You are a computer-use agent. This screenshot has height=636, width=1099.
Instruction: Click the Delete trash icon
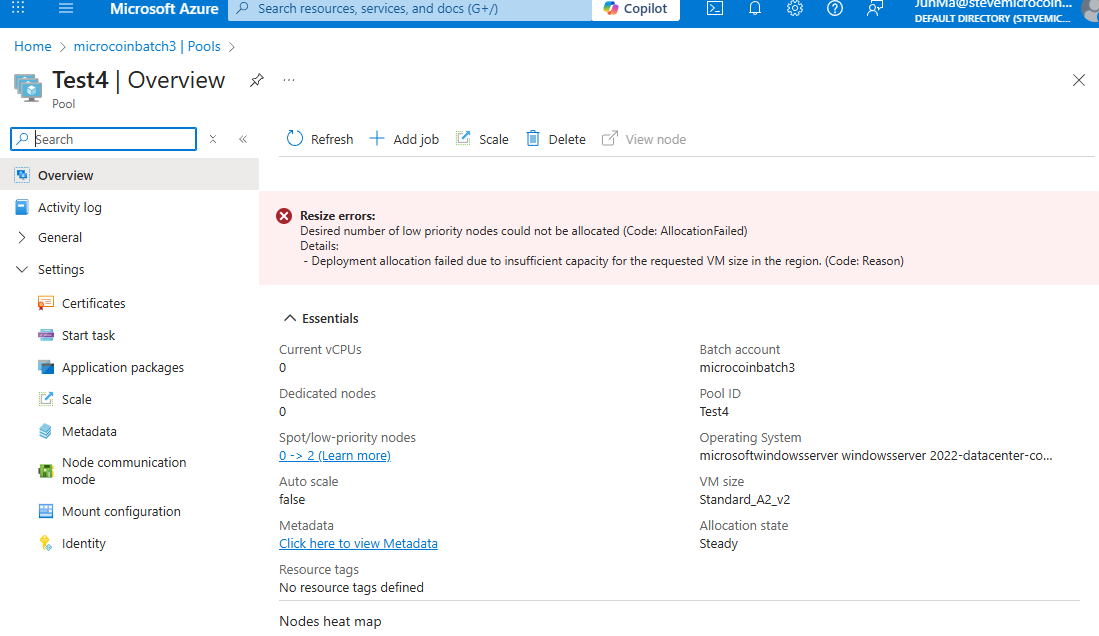point(533,138)
